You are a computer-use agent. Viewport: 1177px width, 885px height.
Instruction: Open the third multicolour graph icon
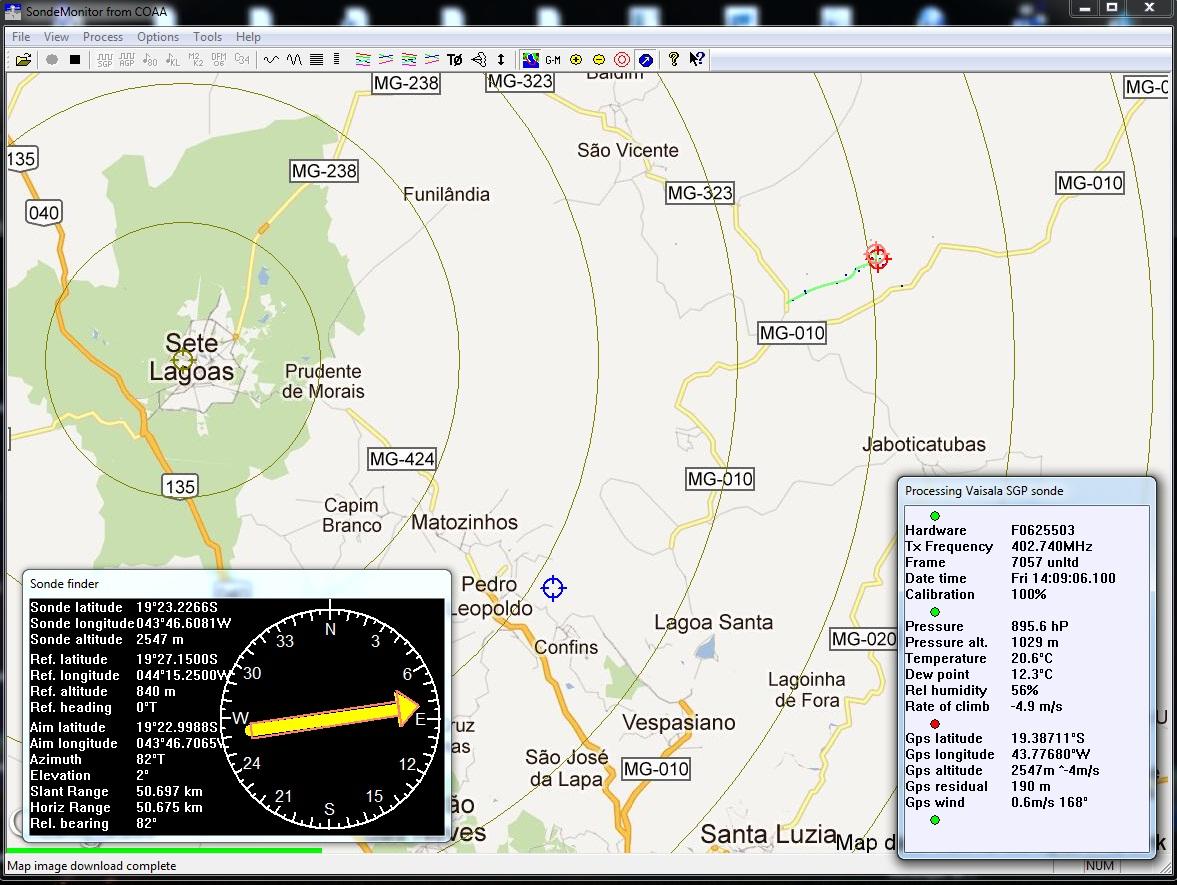point(409,59)
